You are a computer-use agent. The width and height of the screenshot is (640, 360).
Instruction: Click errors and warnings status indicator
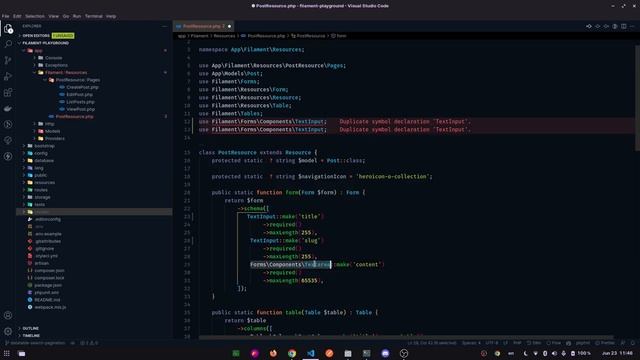pos(89,343)
